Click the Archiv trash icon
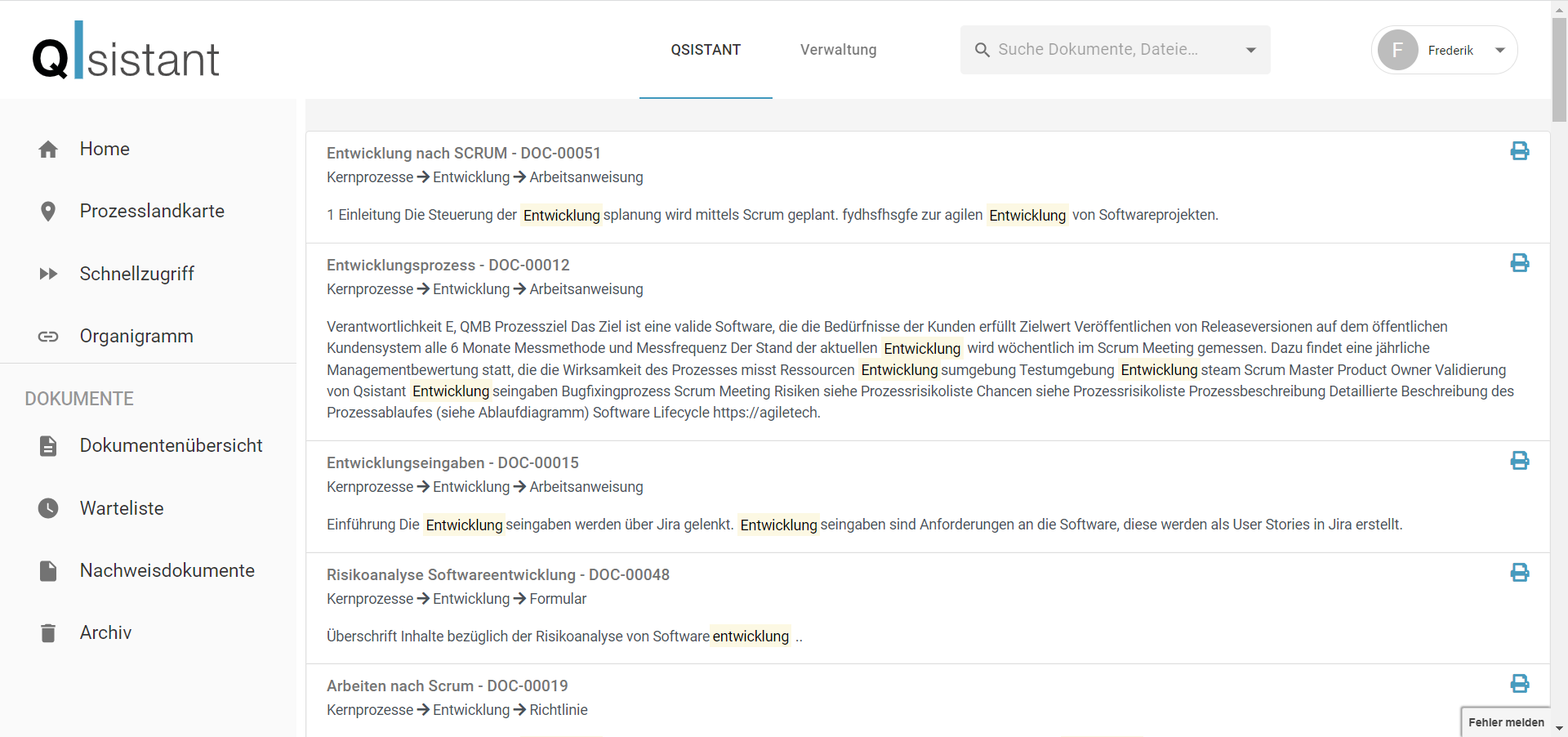Viewport: 1568px width, 737px height. coord(48,633)
